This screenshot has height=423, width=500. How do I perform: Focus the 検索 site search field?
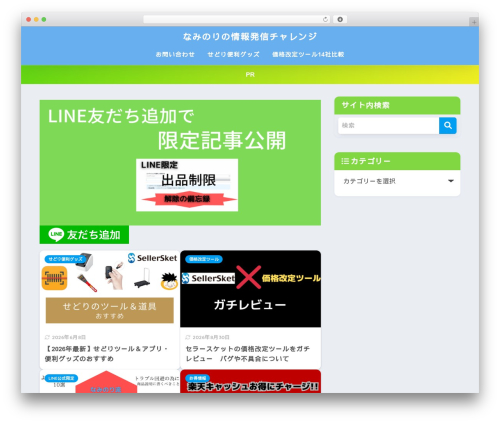click(389, 125)
